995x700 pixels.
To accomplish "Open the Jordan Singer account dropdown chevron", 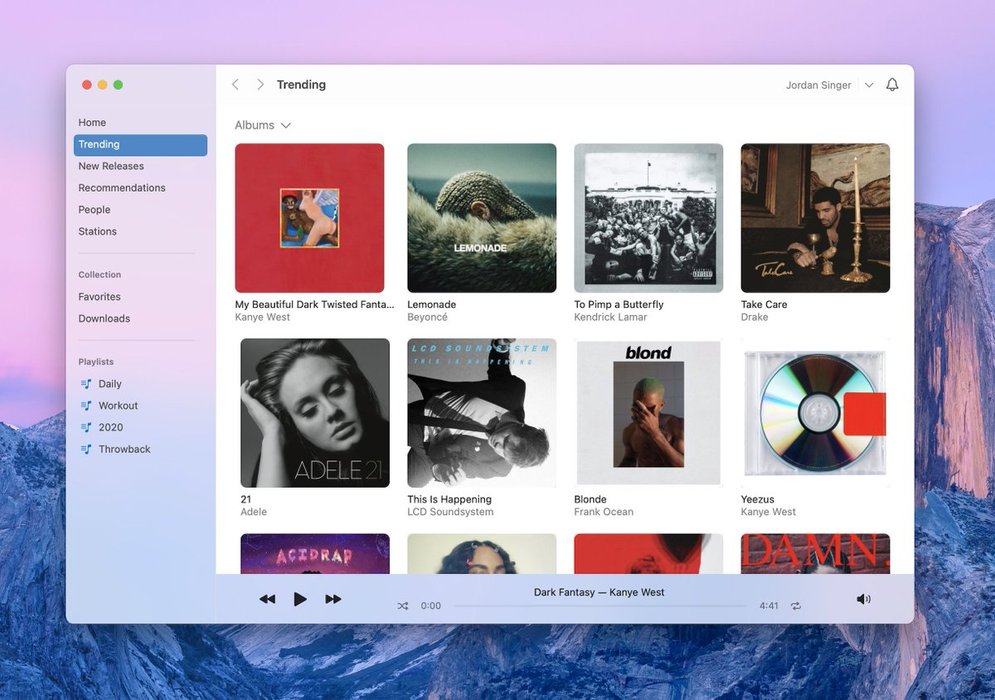I will 869,85.
